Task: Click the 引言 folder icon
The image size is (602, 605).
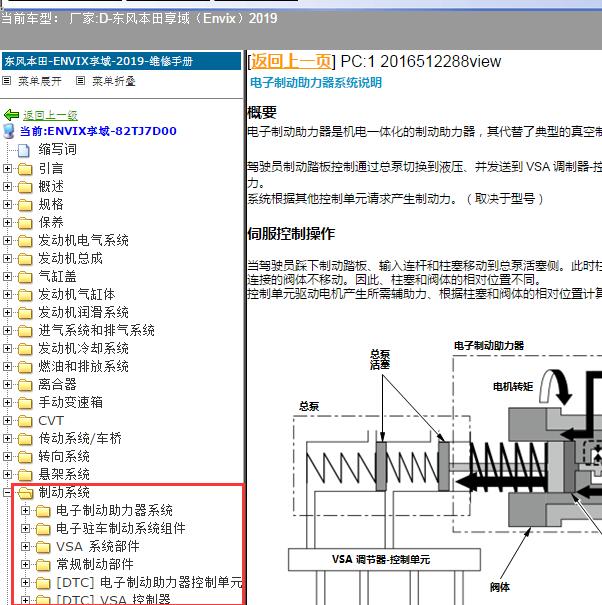Action: coord(25,169)
